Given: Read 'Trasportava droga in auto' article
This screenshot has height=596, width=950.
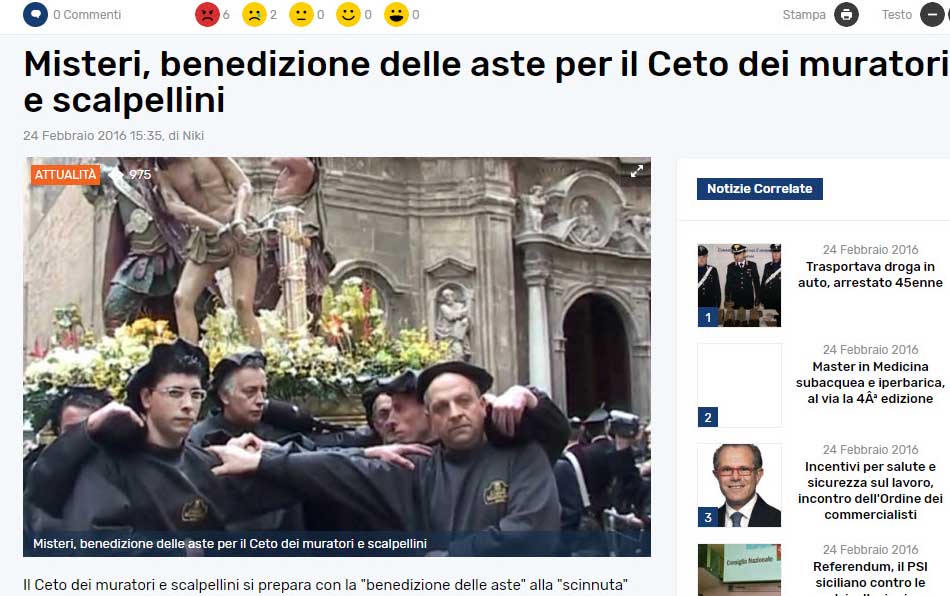Looking at the screenshot, I should point(870,274).
